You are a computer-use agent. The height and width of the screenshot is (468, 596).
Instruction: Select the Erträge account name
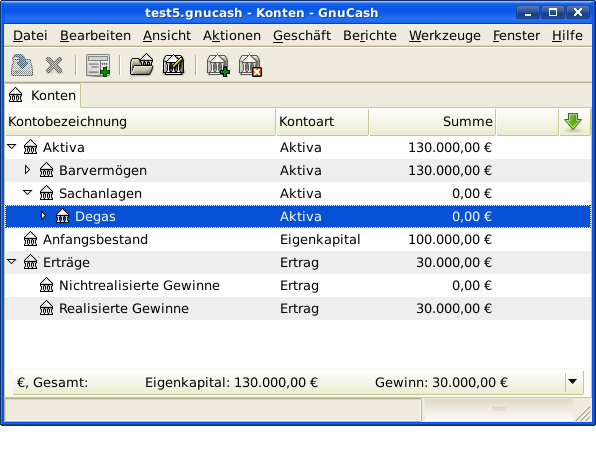(x=66, y=263)
